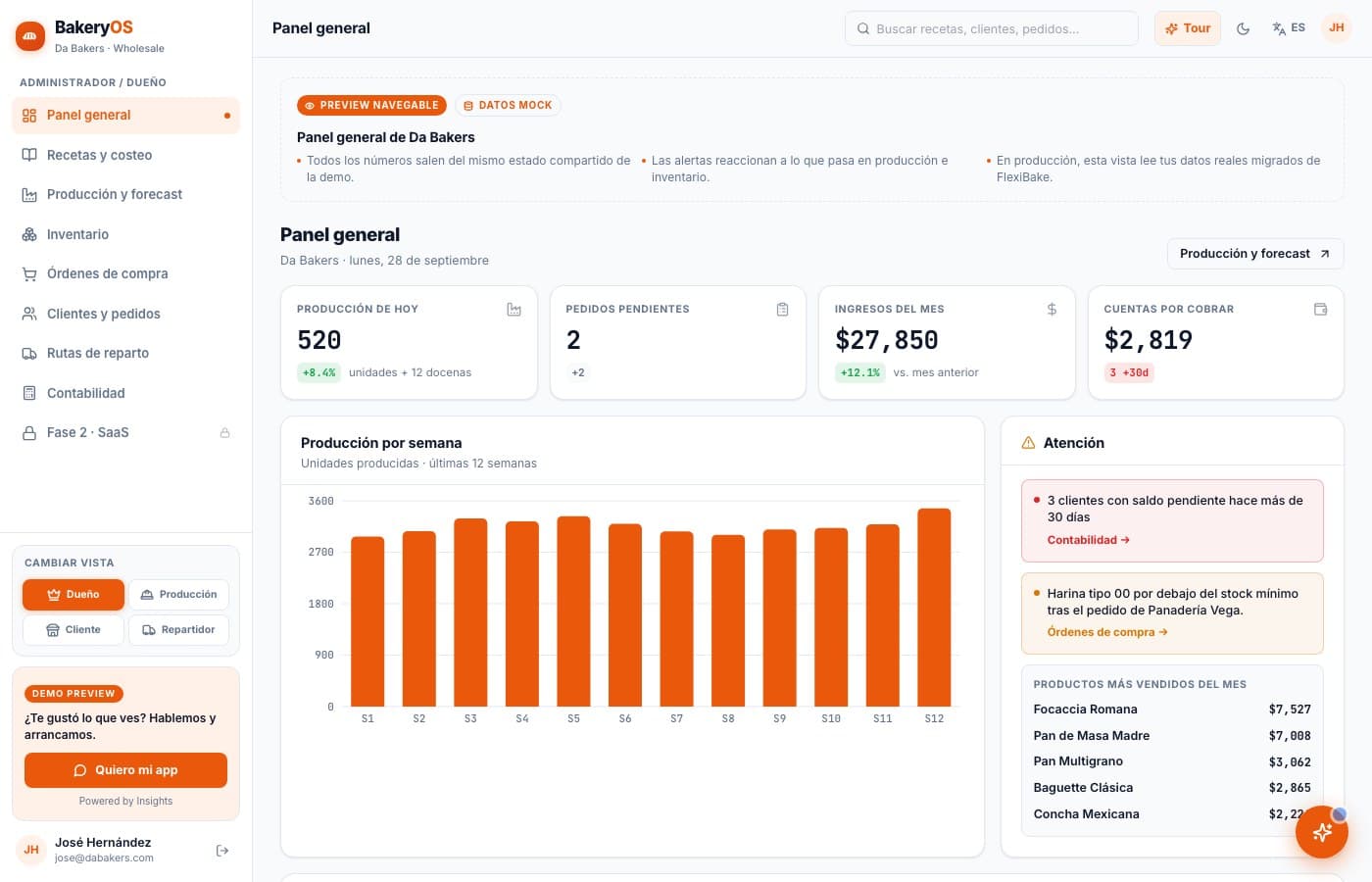1372x882 pixels.
Task: Select Inventario in the sidebar
Action: click(125, 234)
